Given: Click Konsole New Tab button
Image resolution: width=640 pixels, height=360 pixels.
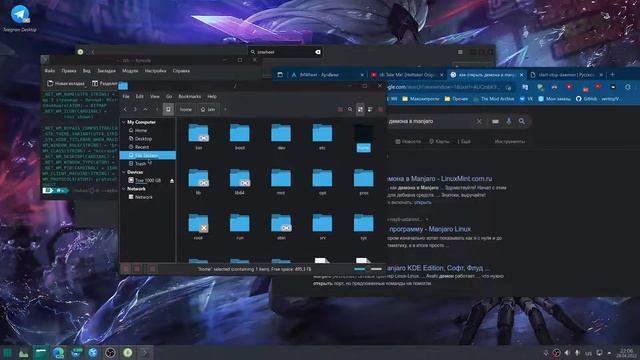Looking at the screenshot, I should [x=66, y=83].
